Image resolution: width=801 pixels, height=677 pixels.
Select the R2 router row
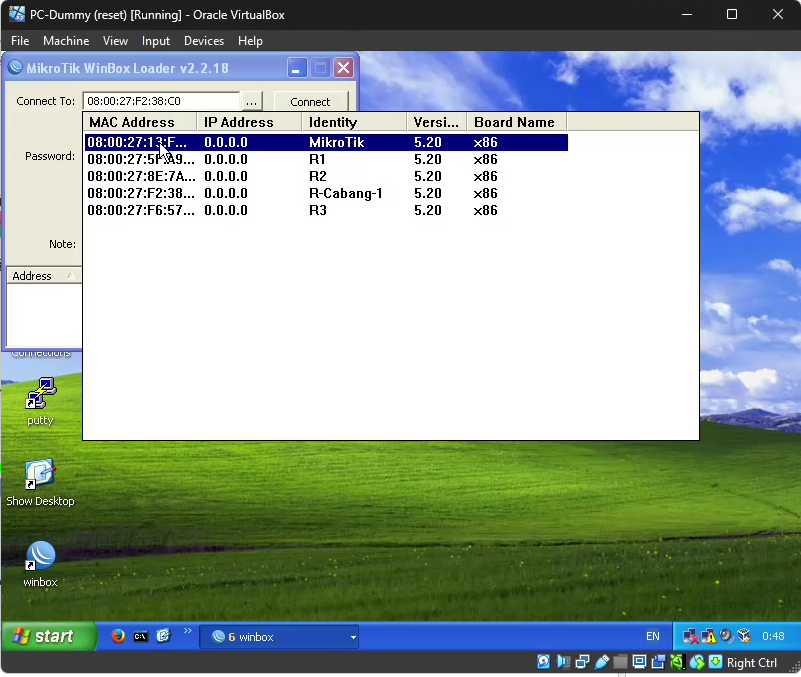click(326, 176)
